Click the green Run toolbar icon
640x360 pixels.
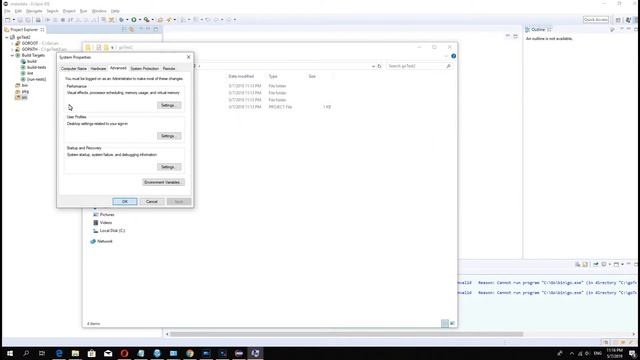133,20
